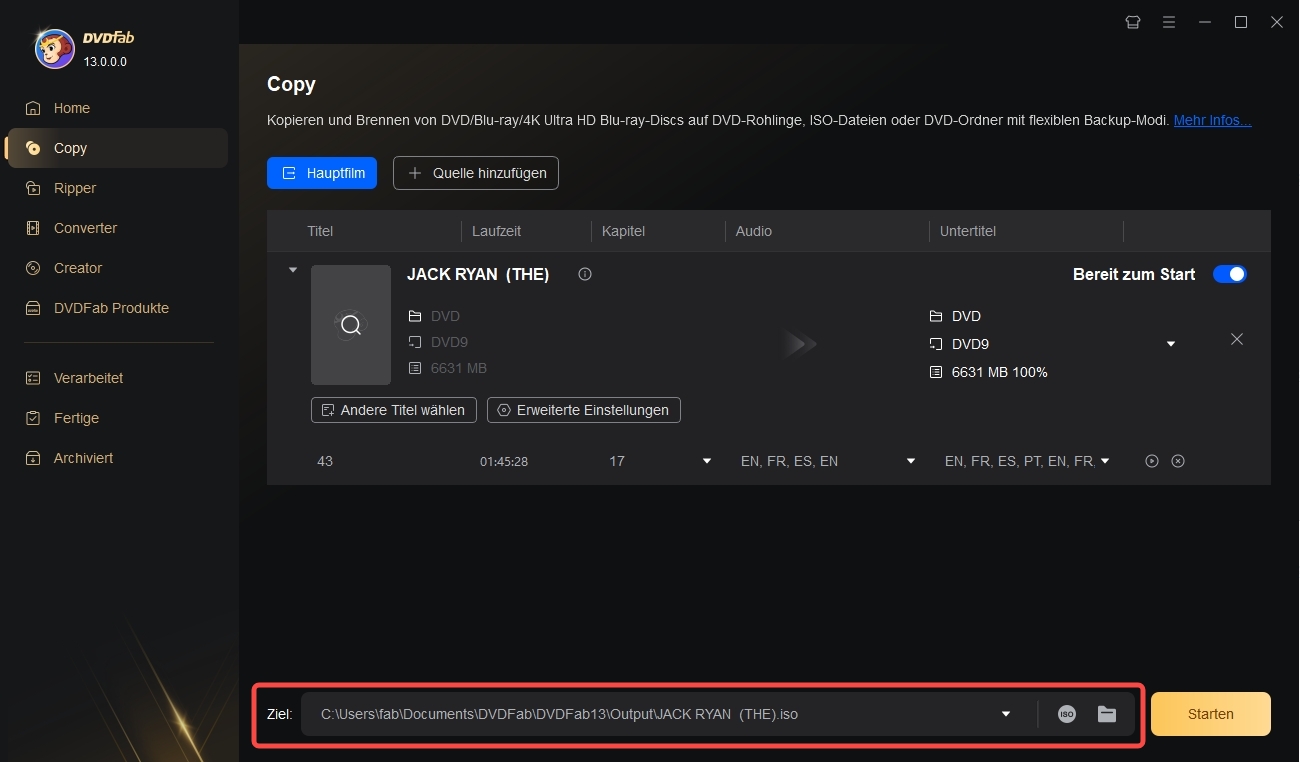Click the version number 13.0.0.0

tap(105, 62)
